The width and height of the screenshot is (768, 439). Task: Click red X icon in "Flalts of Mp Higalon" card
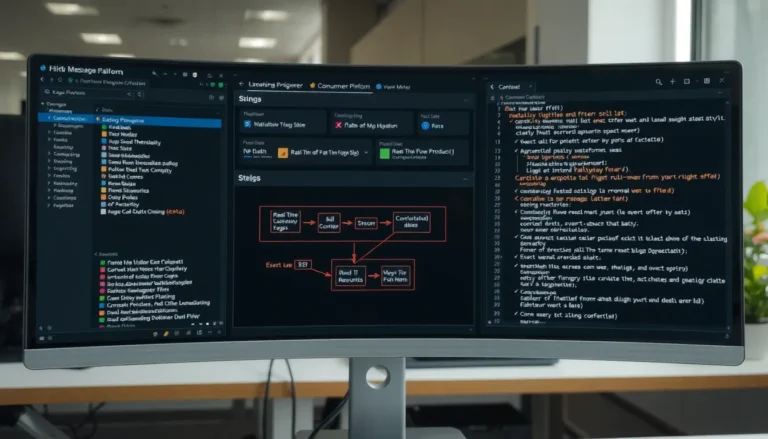pos(338,125)
